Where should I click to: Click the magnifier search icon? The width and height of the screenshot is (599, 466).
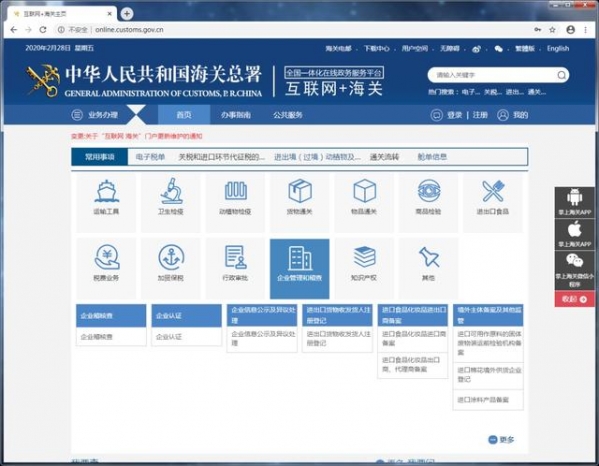[x=561, y=75]
